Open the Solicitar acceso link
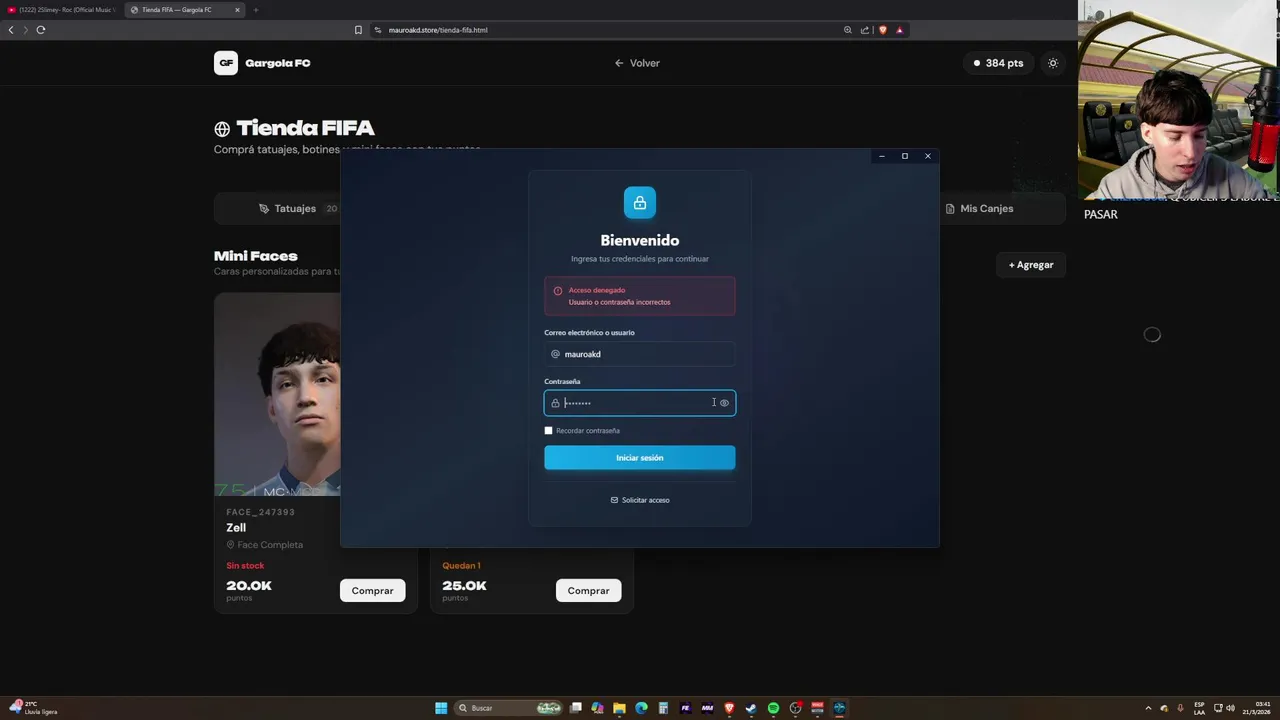Screen dimensions: 1280x720 (x=640, y=500)
